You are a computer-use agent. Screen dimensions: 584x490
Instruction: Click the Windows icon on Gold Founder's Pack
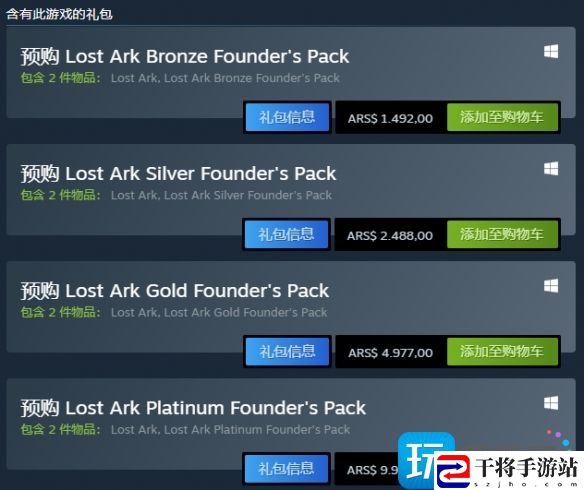(551, 286)
